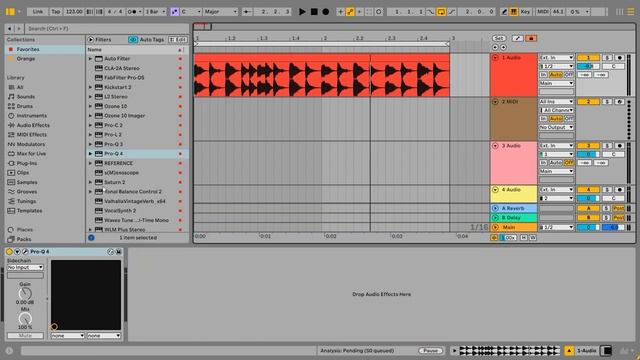Click the Arrangement Record button
Screen dimensions: 640x360
pos(325,12)
